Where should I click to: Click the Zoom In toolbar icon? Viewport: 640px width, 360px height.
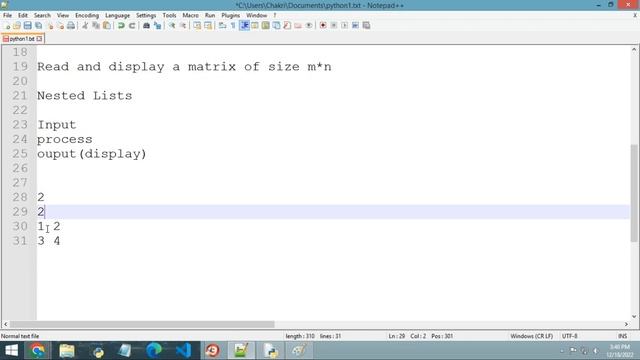pos(172,26)
